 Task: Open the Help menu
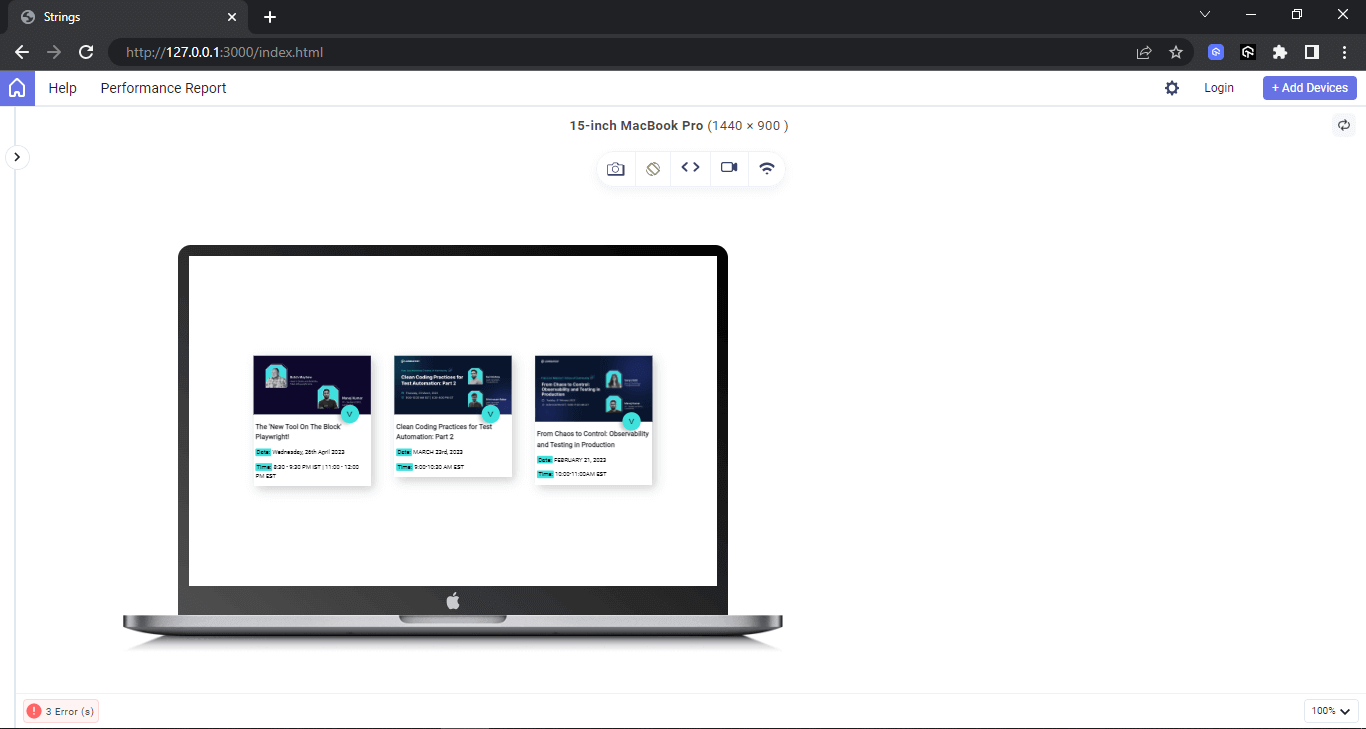[62, 88]
